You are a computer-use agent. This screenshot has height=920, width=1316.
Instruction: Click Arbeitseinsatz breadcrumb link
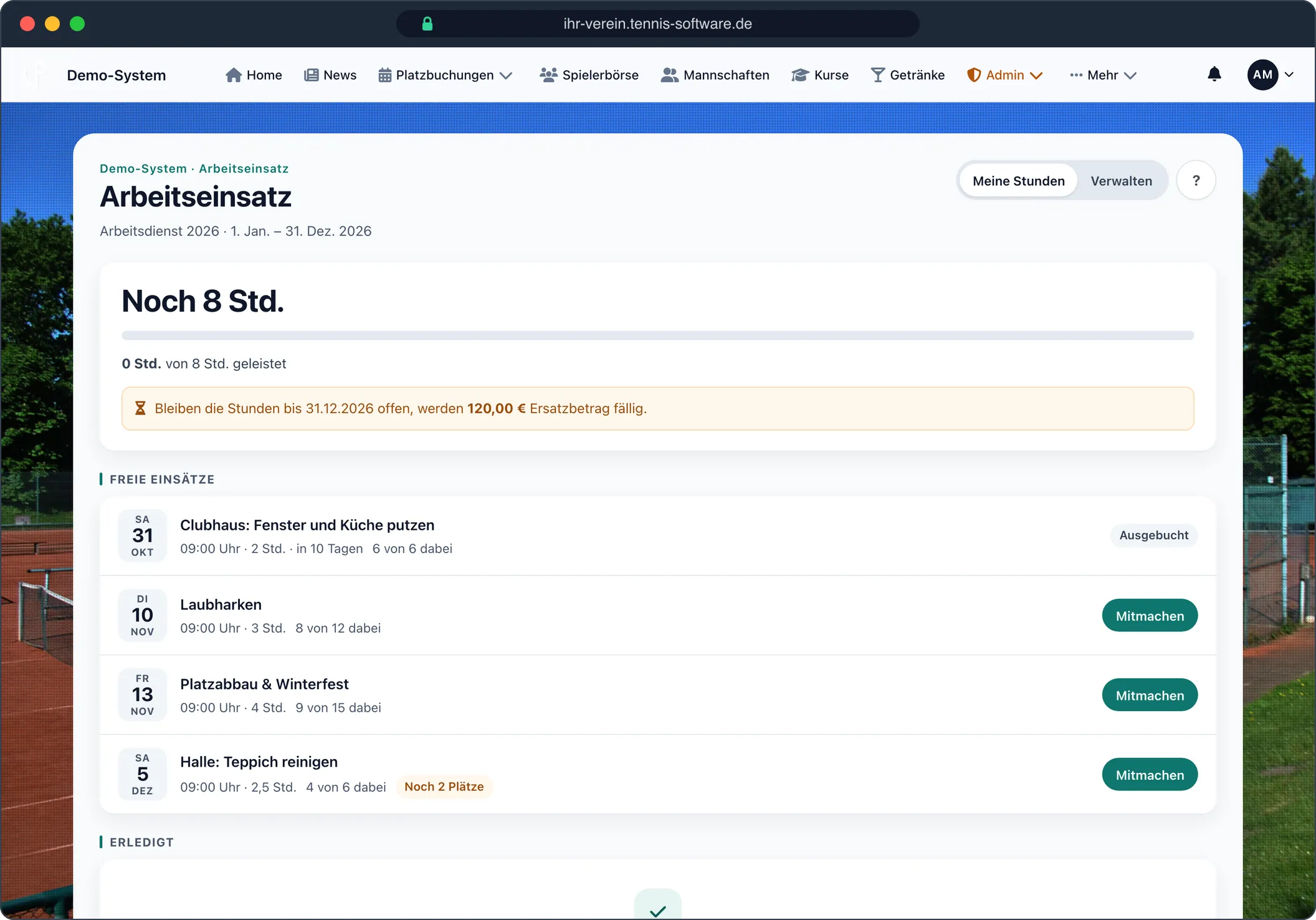[244, 168]
